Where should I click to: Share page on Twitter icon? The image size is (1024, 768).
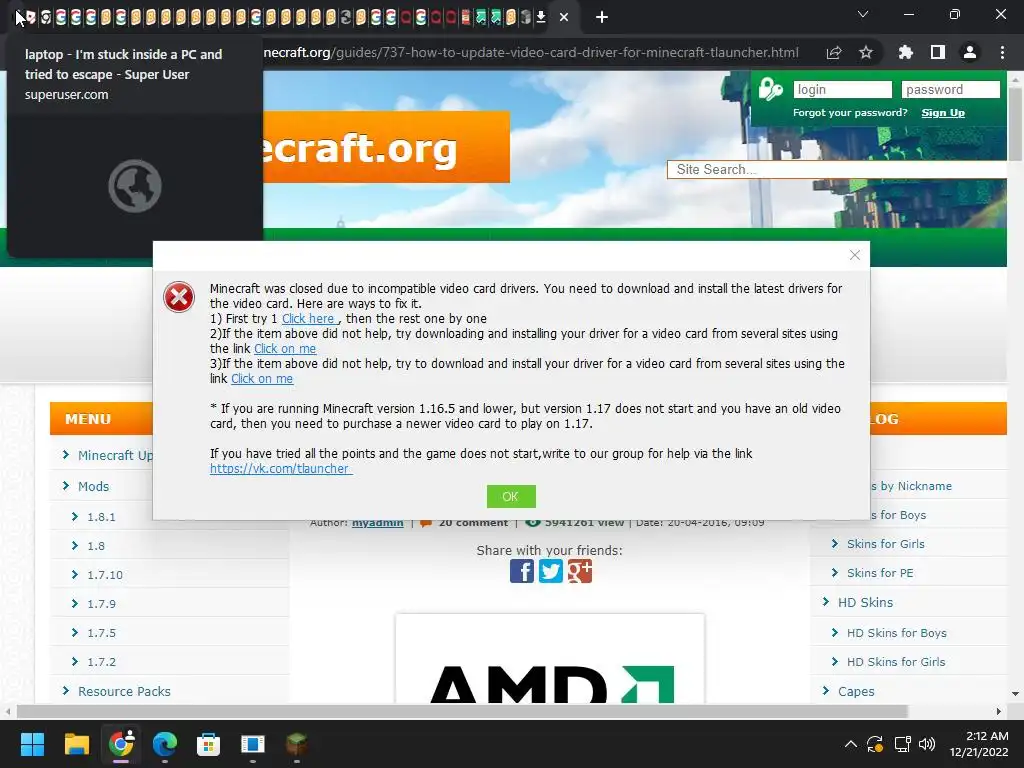pyautogui.click(x=551, y=571)
